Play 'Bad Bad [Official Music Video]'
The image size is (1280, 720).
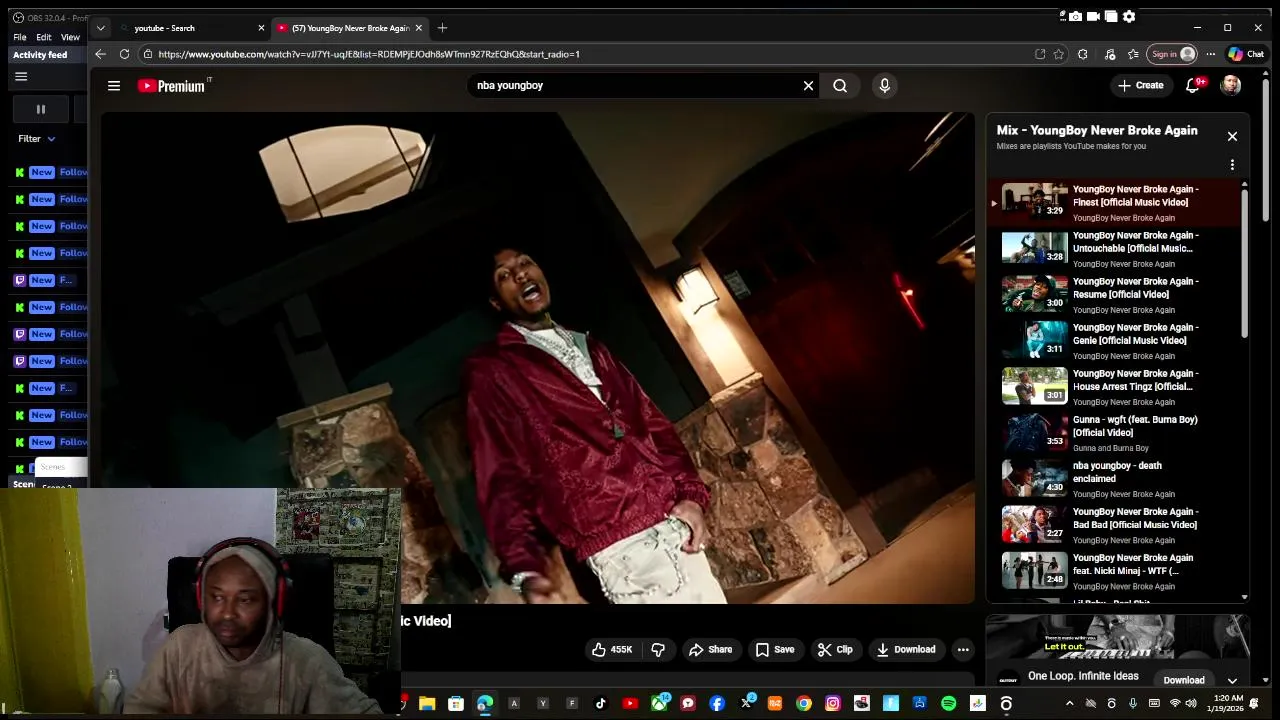click(1116, 524)
